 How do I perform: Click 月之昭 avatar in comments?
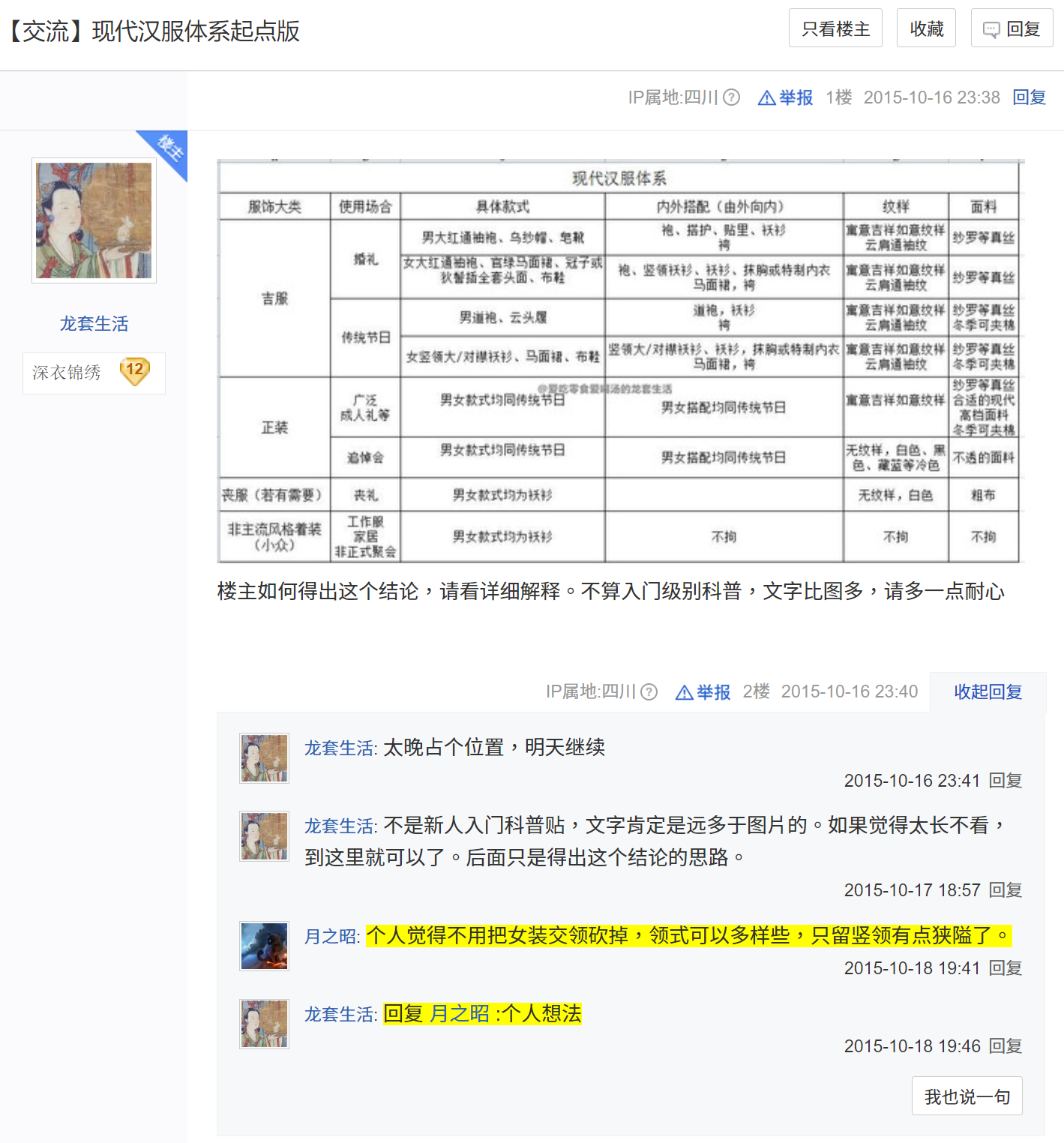[264, 946]
